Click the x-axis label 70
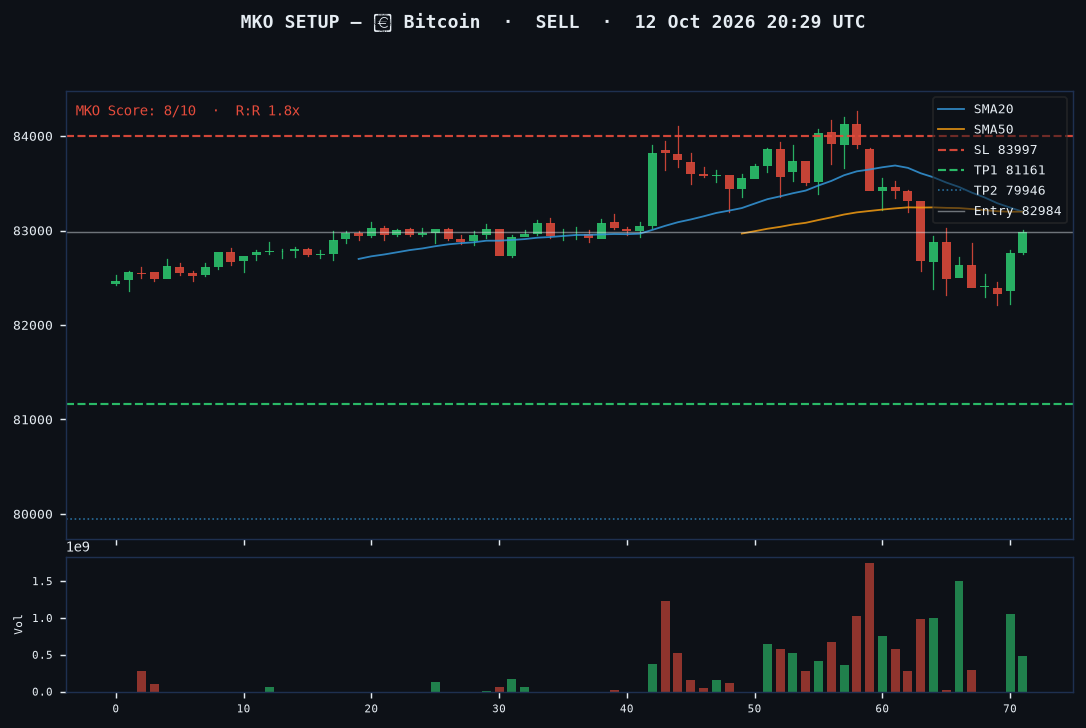 tap(1010, 709)
